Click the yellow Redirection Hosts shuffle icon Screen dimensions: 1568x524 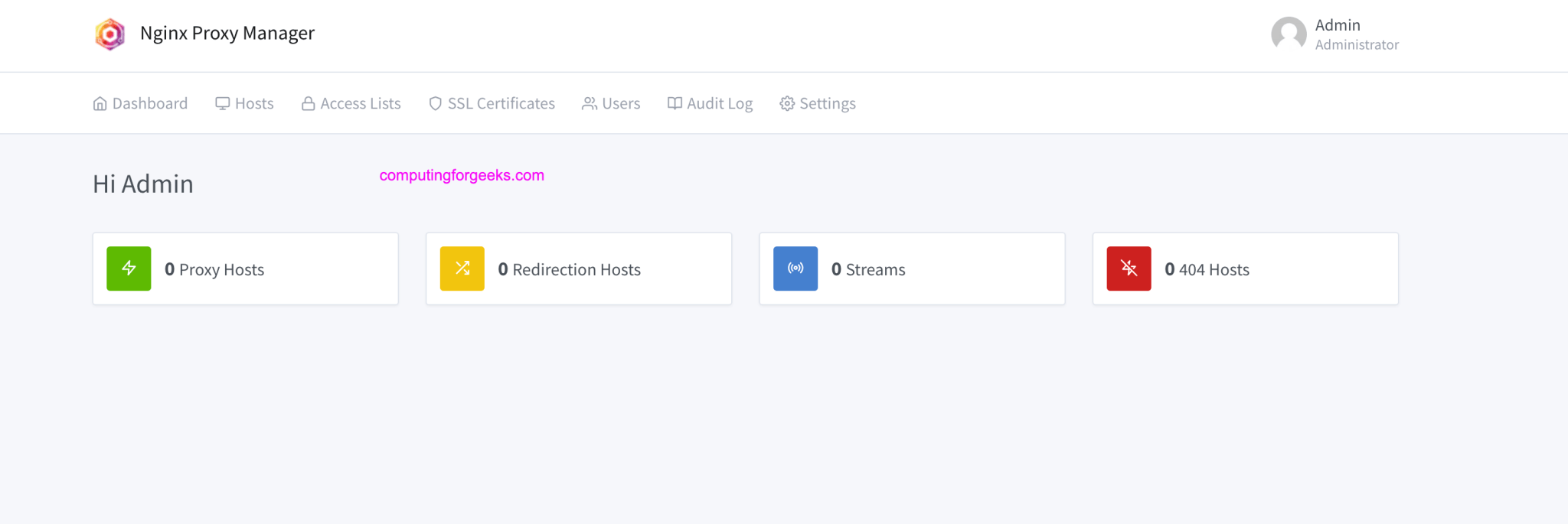[462, 269]
